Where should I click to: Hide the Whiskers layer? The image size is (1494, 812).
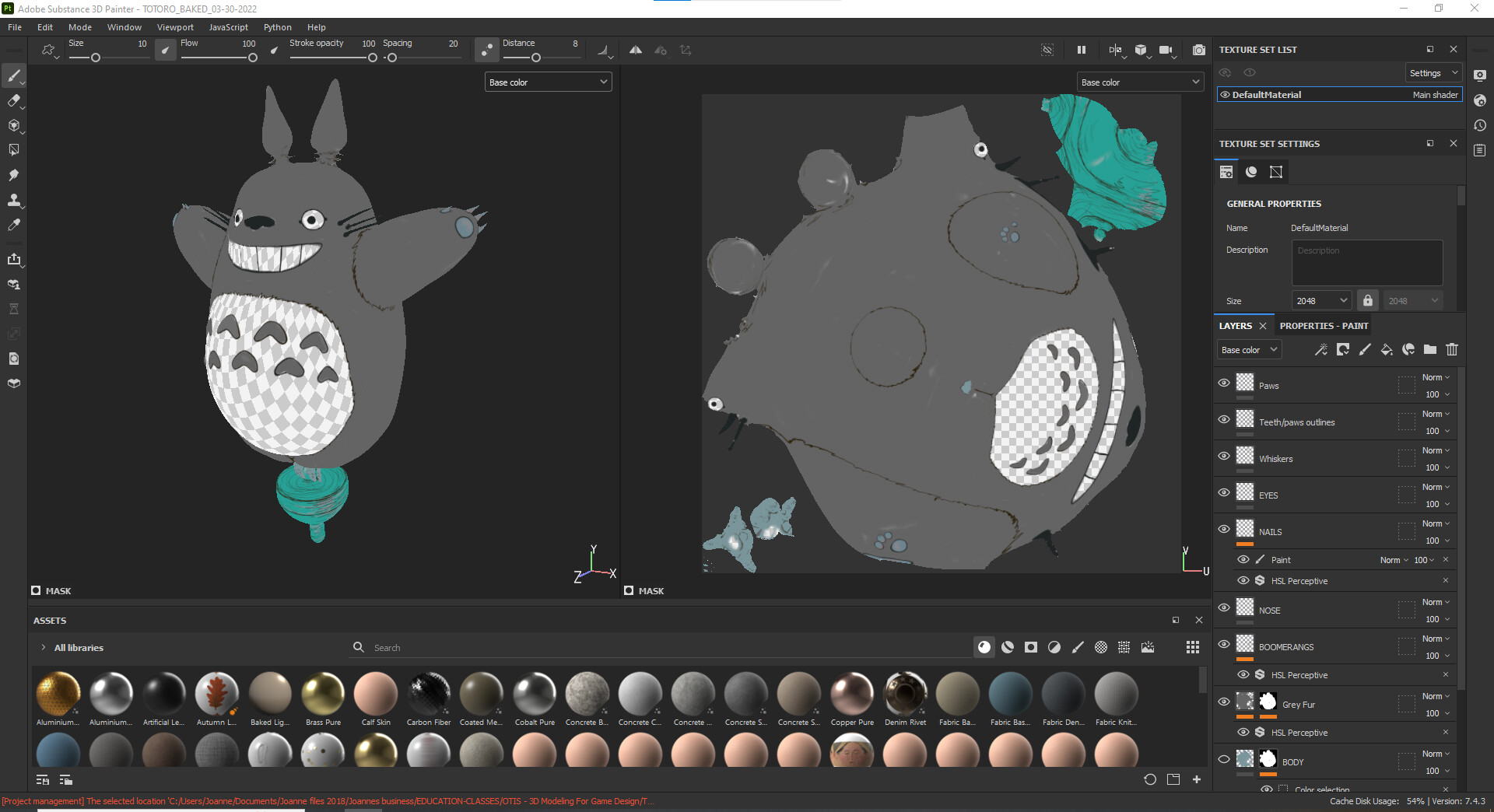(1224, 457)
